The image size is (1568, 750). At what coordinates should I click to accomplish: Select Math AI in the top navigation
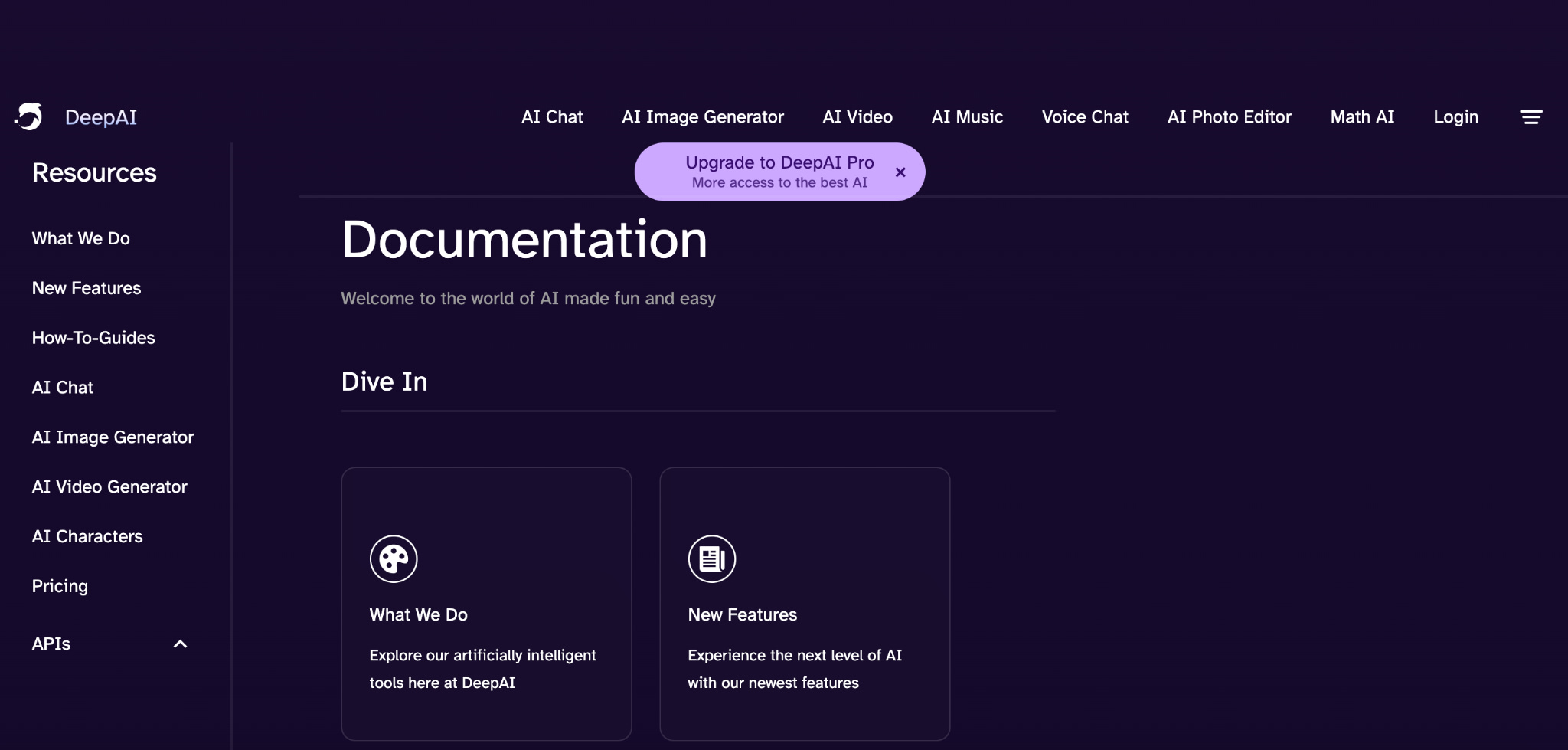pos(1362,116)
